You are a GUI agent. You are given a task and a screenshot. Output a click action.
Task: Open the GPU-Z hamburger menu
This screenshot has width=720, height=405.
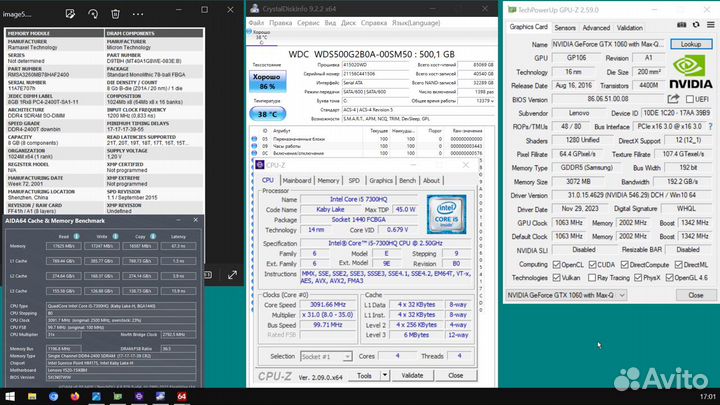pyautogui.click(x=710, y=25)
